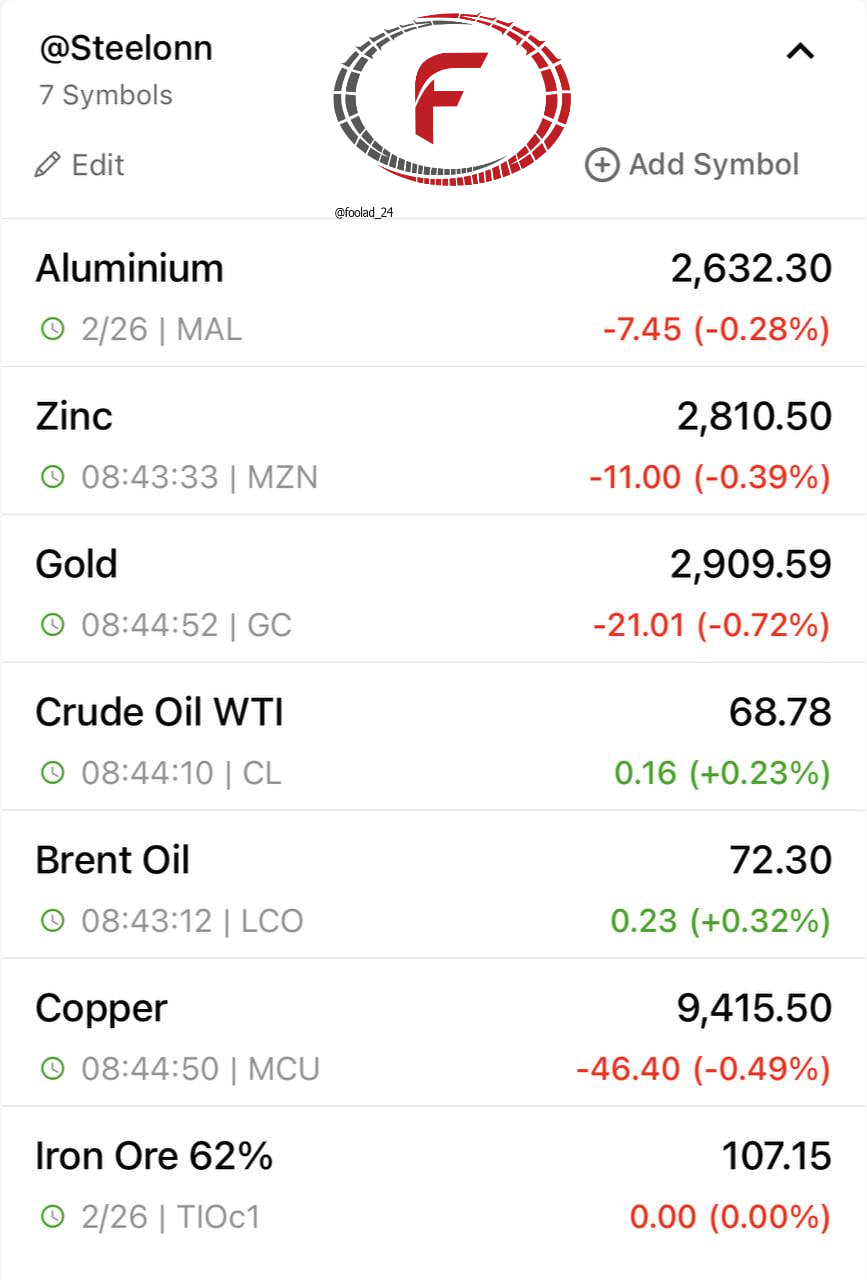
Task: Click the red F logo at the top
Action: [452, 100]
